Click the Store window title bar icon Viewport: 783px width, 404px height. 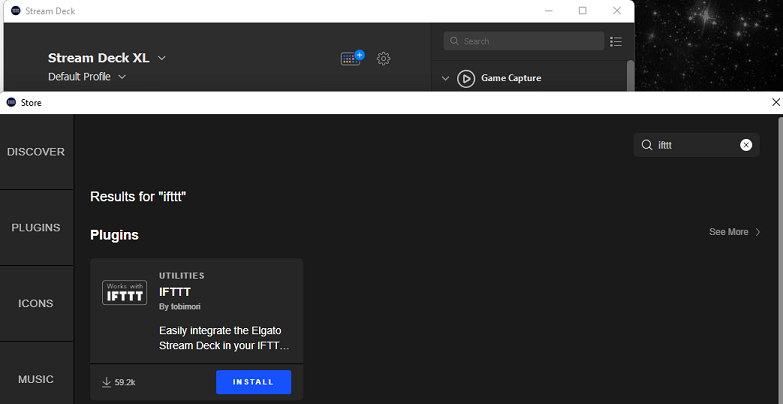pos(11,102)
